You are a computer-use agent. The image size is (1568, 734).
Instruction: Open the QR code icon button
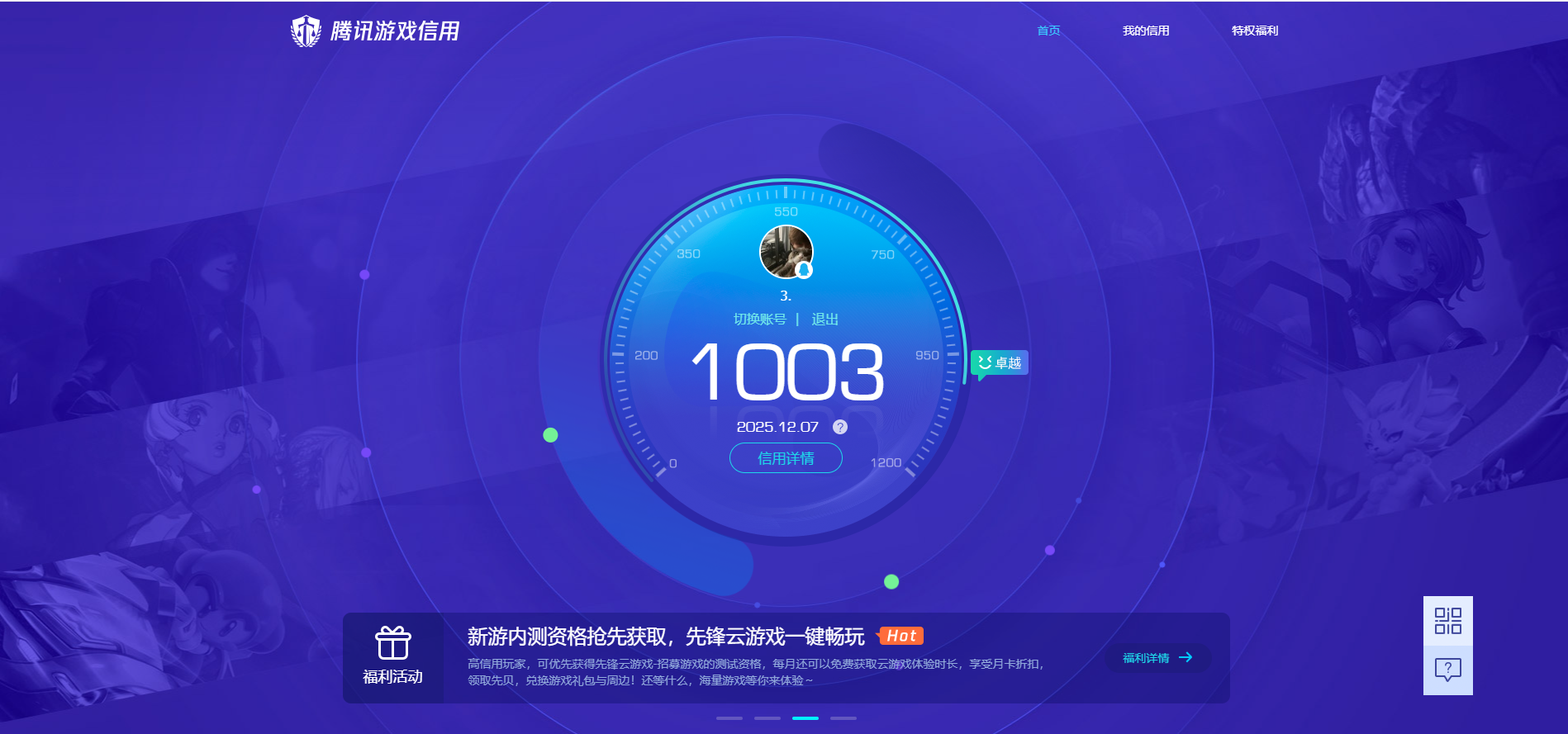click(1448, 621)
